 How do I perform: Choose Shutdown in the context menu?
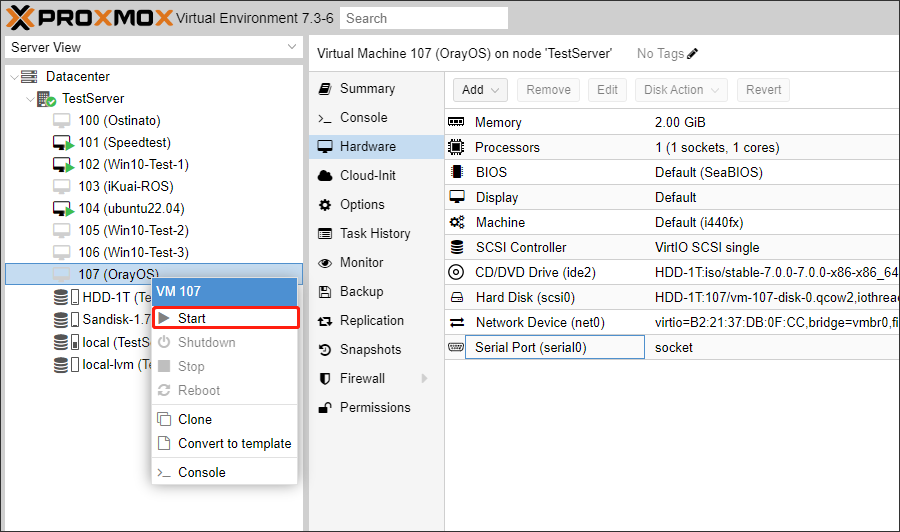coord(224,342)
